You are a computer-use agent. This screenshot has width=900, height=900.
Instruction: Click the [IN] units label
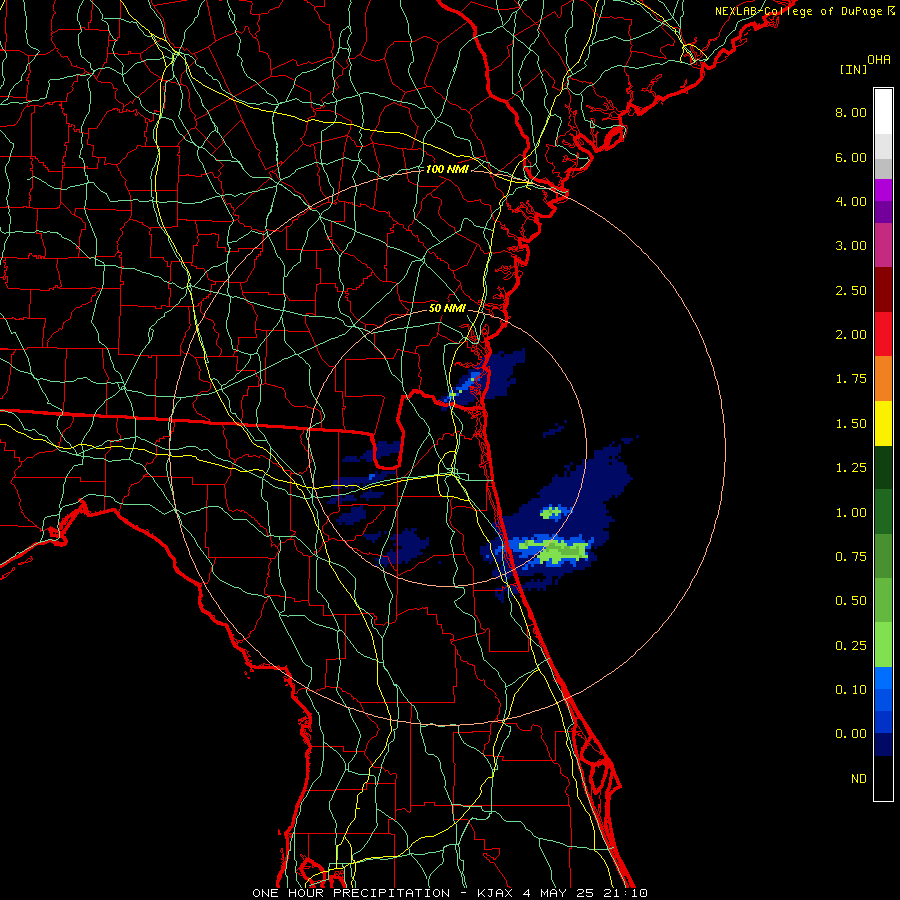point(854,69)
